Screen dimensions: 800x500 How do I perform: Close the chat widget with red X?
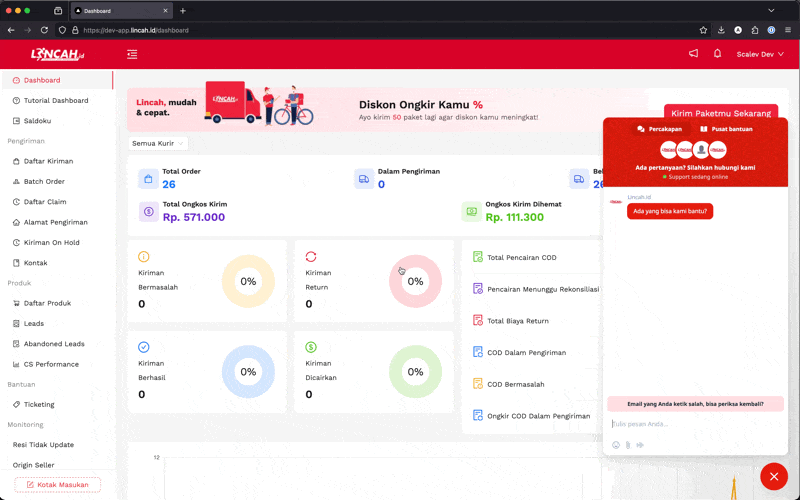click(x=774, y=477)
